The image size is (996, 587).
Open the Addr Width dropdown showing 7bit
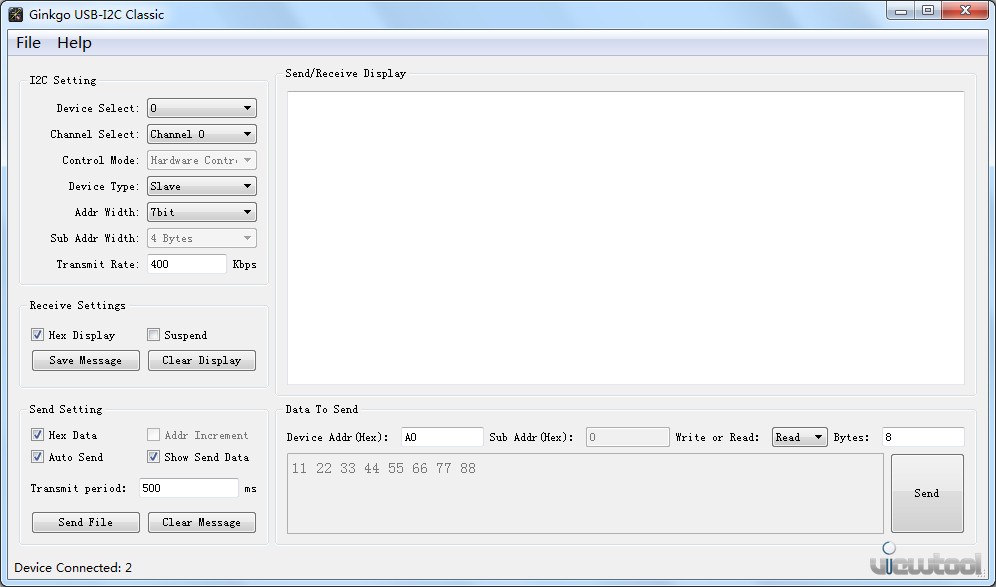202,212
